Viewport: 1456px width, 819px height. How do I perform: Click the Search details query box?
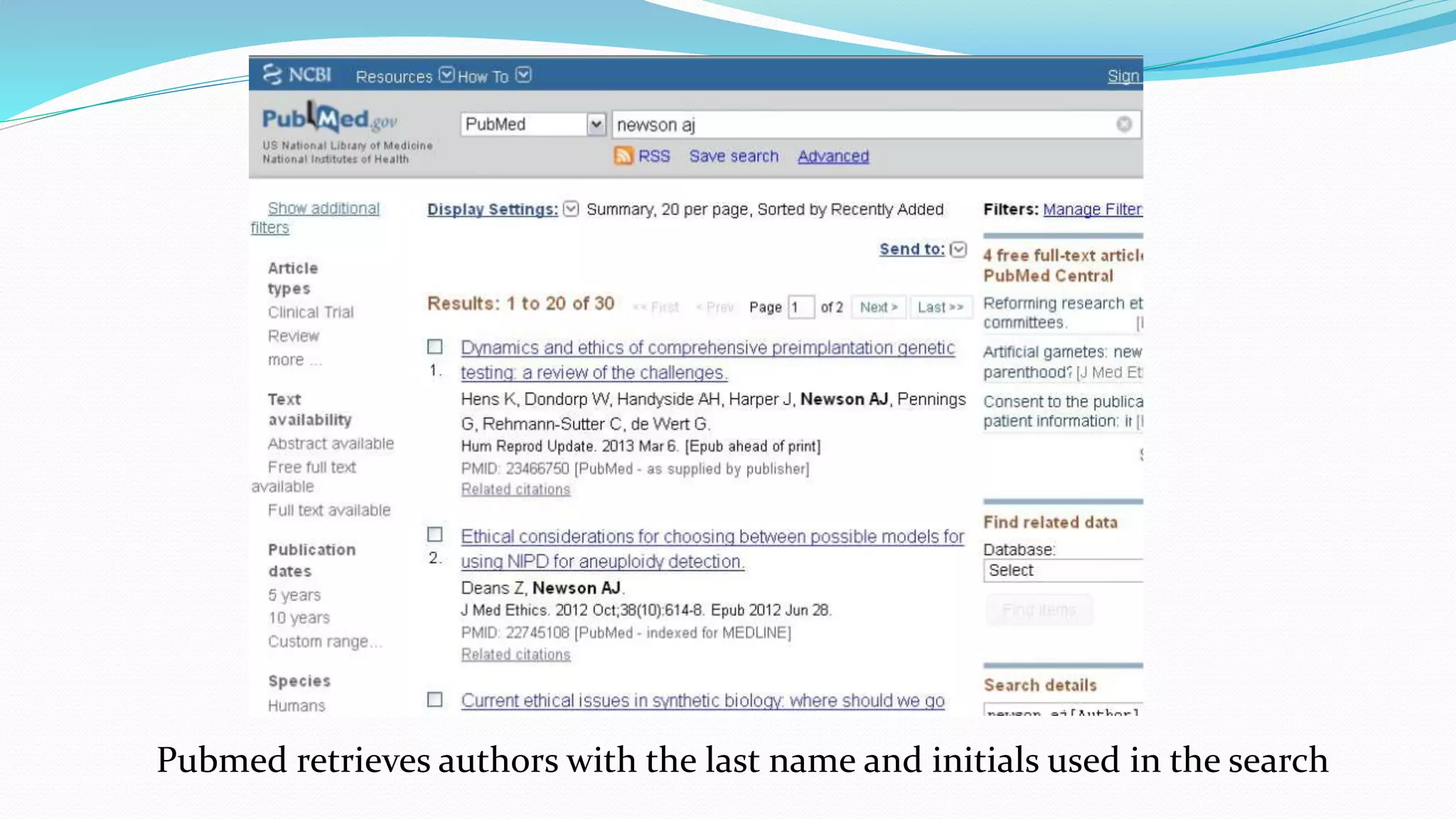1064,710
